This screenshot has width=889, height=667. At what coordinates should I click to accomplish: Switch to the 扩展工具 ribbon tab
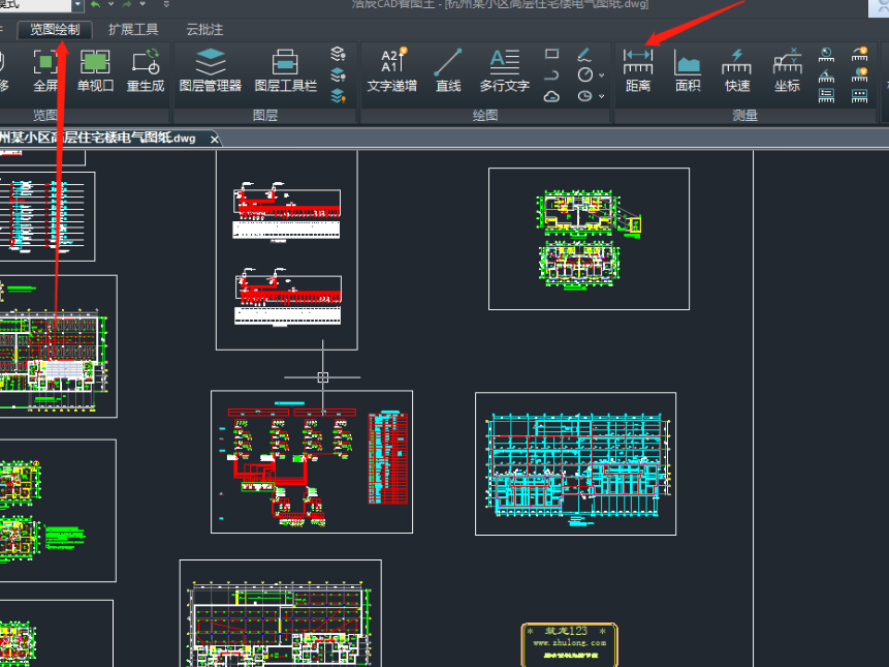133,29
